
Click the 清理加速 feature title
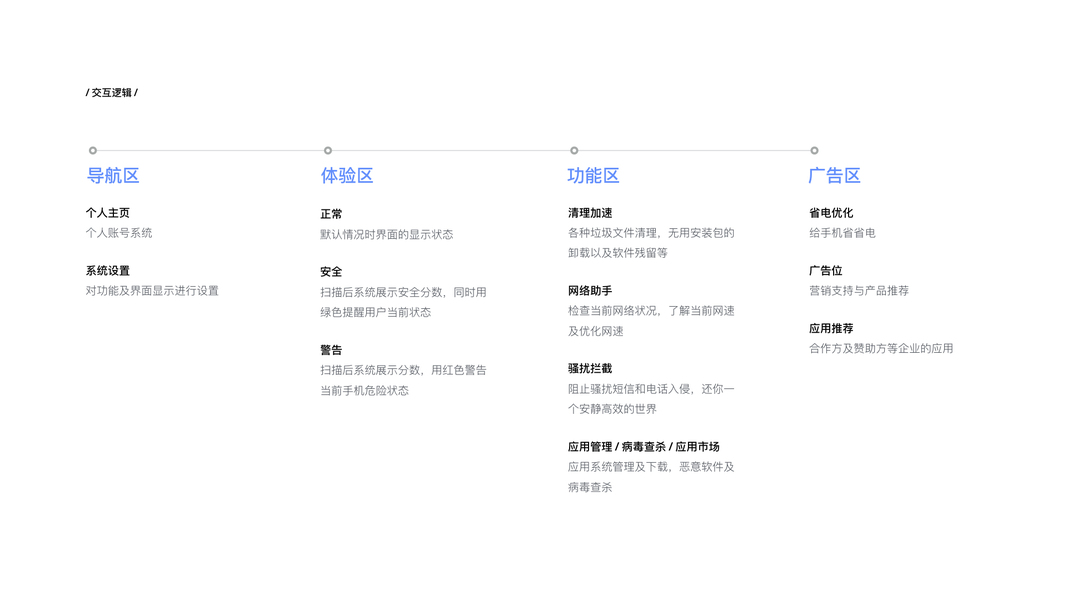590,213
